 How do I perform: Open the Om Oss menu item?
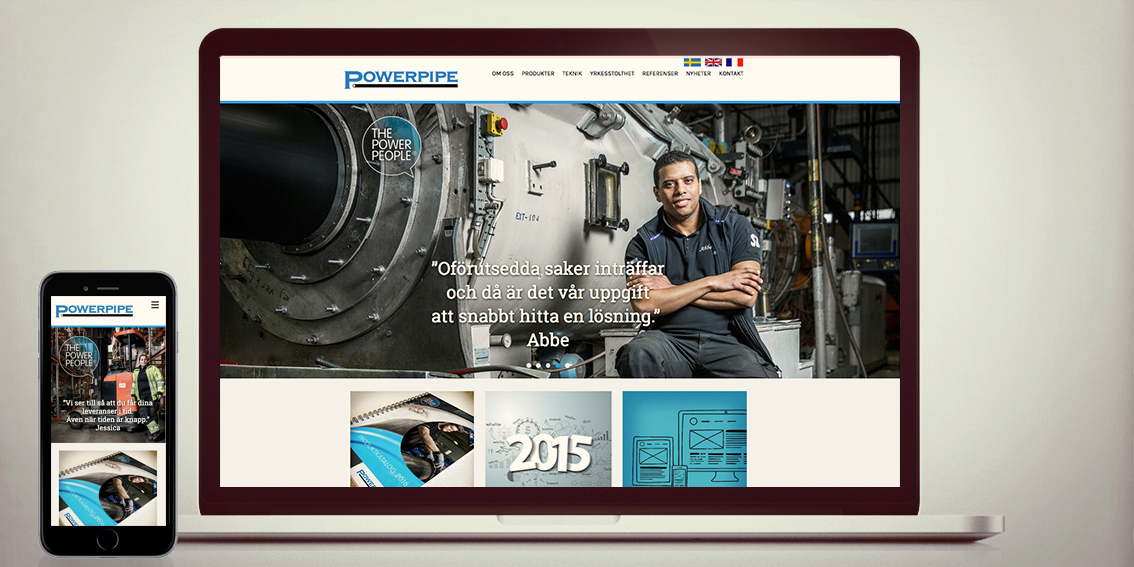[x=502, y=74]
